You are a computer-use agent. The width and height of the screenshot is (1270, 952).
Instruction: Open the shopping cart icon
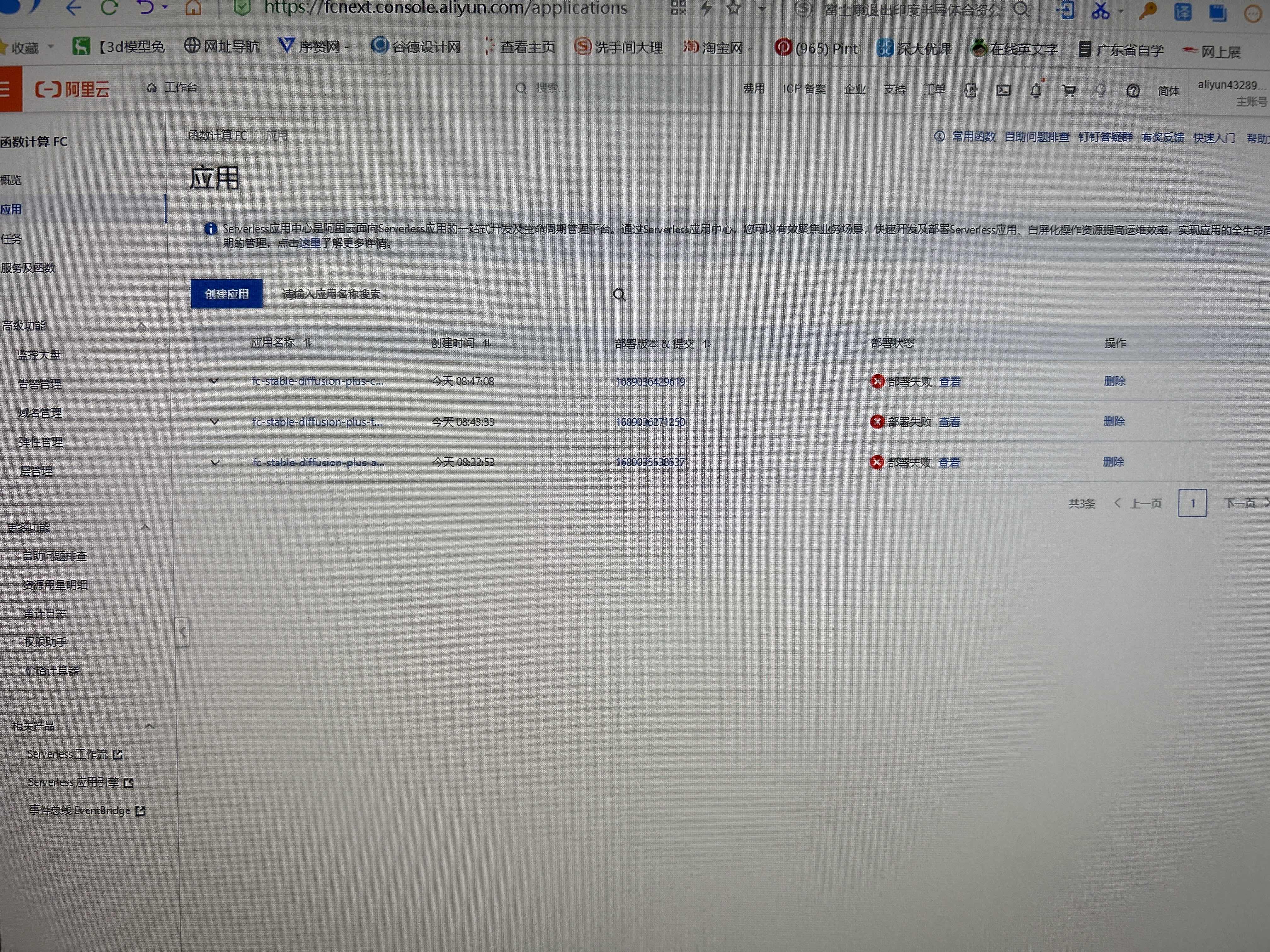point(1068,91)
